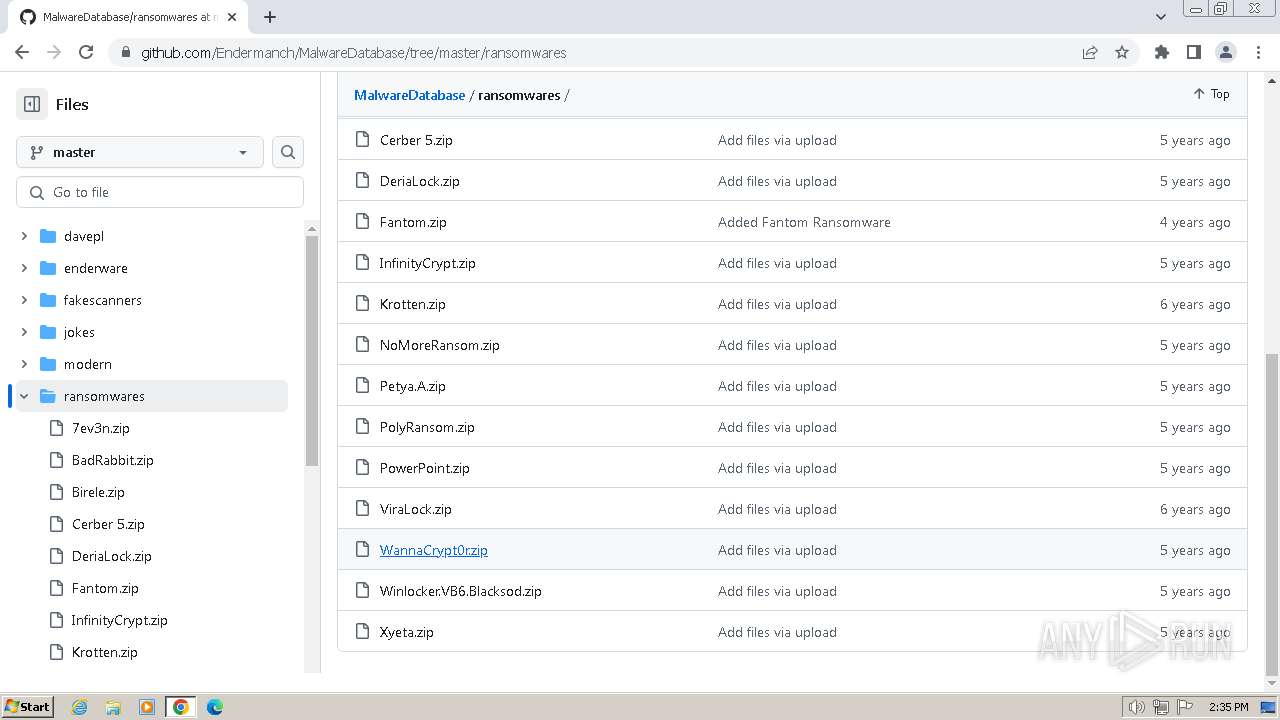Click ransomwares breadcrumb text
Screen dimensions: 1280x720
[519, 95]
